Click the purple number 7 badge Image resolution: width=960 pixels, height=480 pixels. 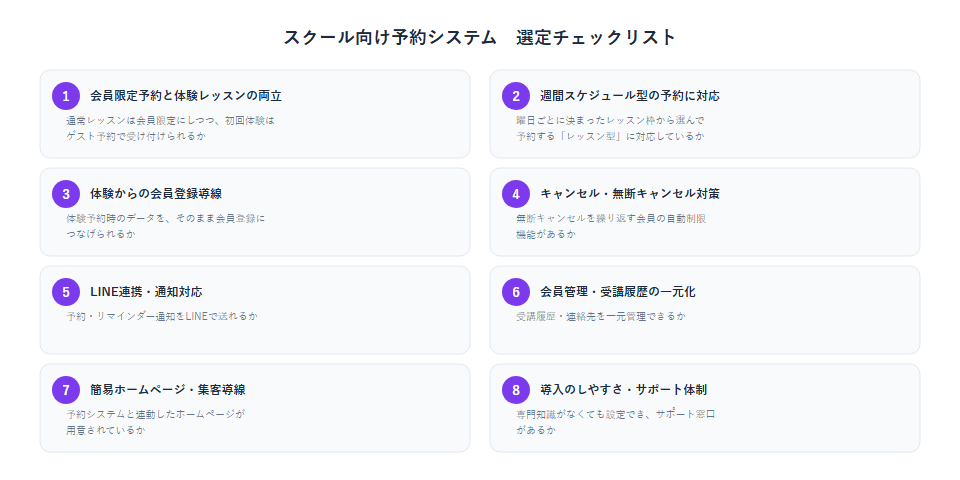pos(66,390)
